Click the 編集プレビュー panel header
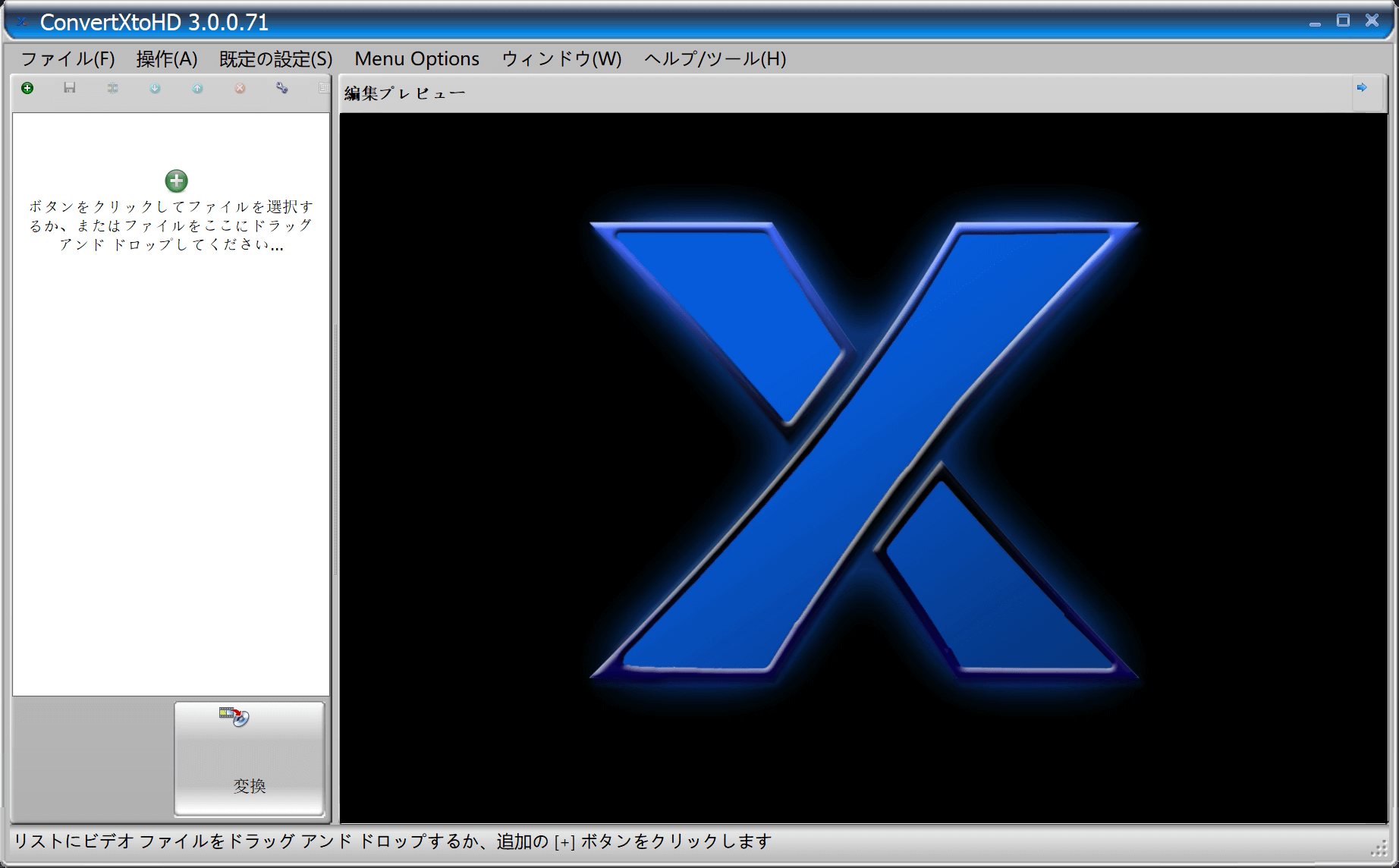 [x=405, y=93]
